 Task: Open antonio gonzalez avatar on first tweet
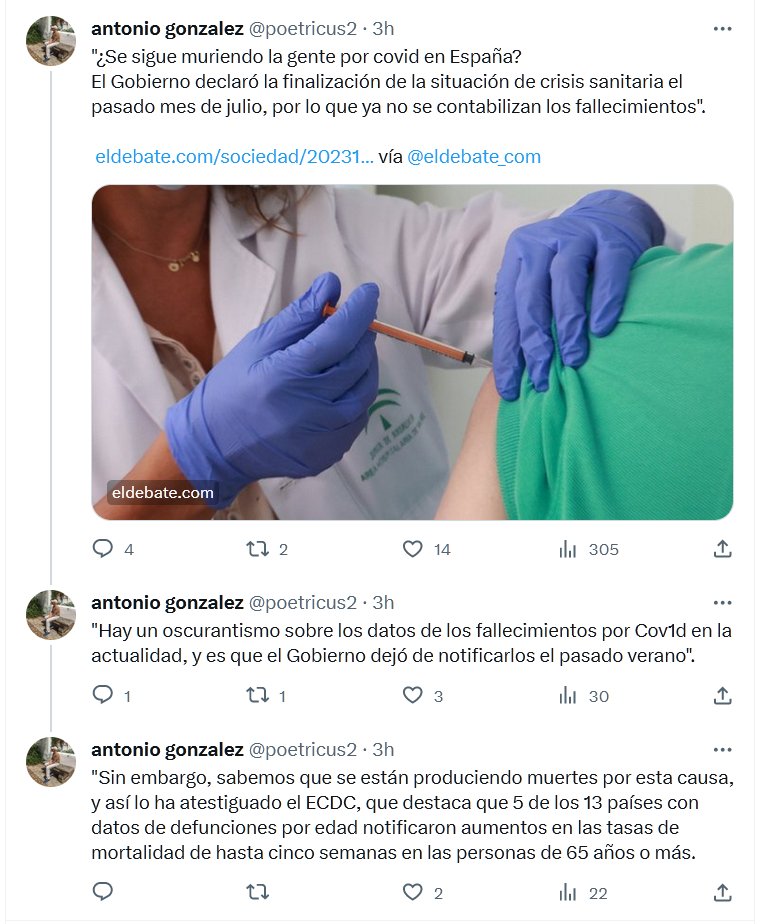51,41
